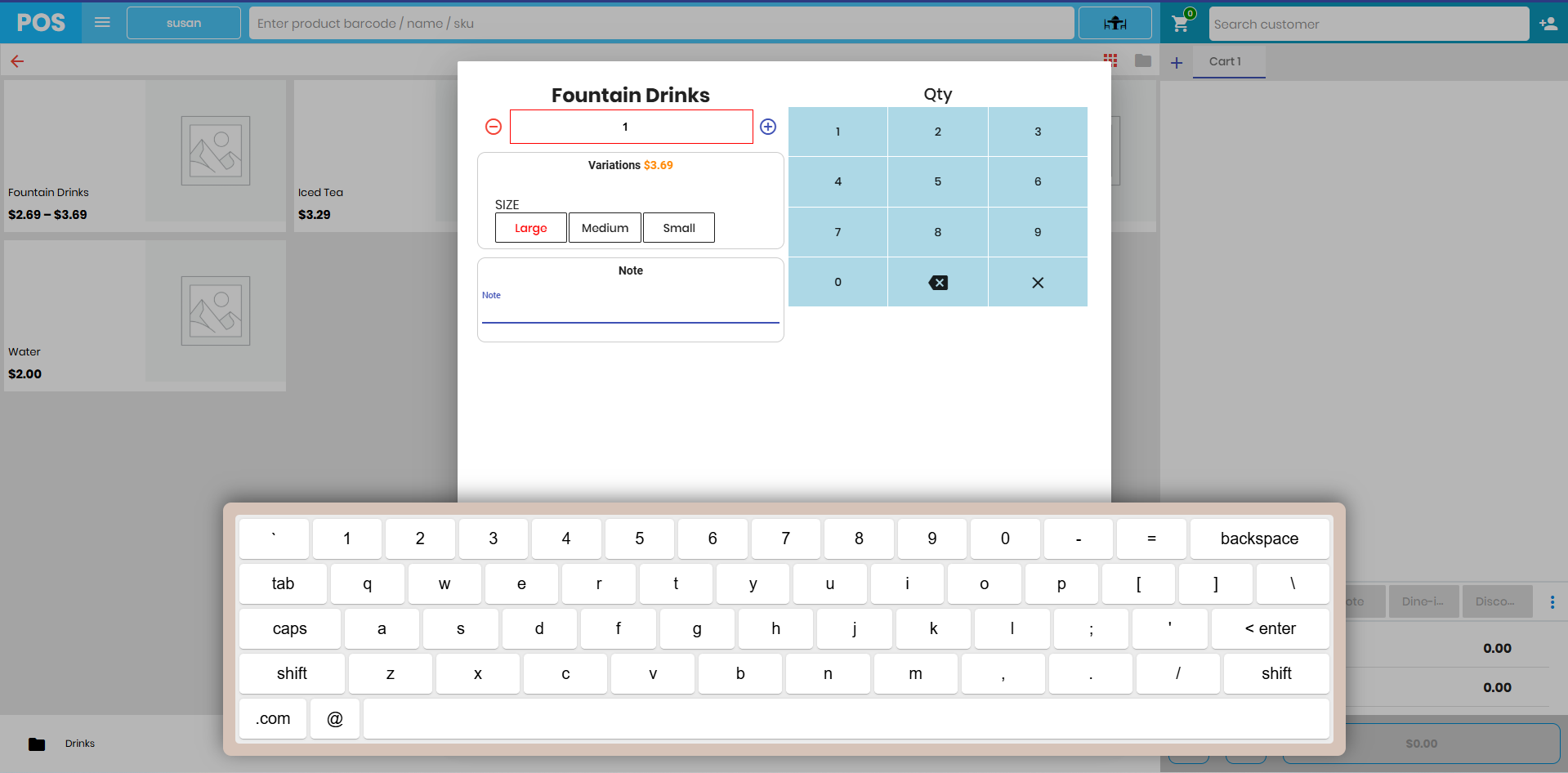Switch to grid view icon
Viewport: 1568px width, 773px height.
pos(1110,60)
